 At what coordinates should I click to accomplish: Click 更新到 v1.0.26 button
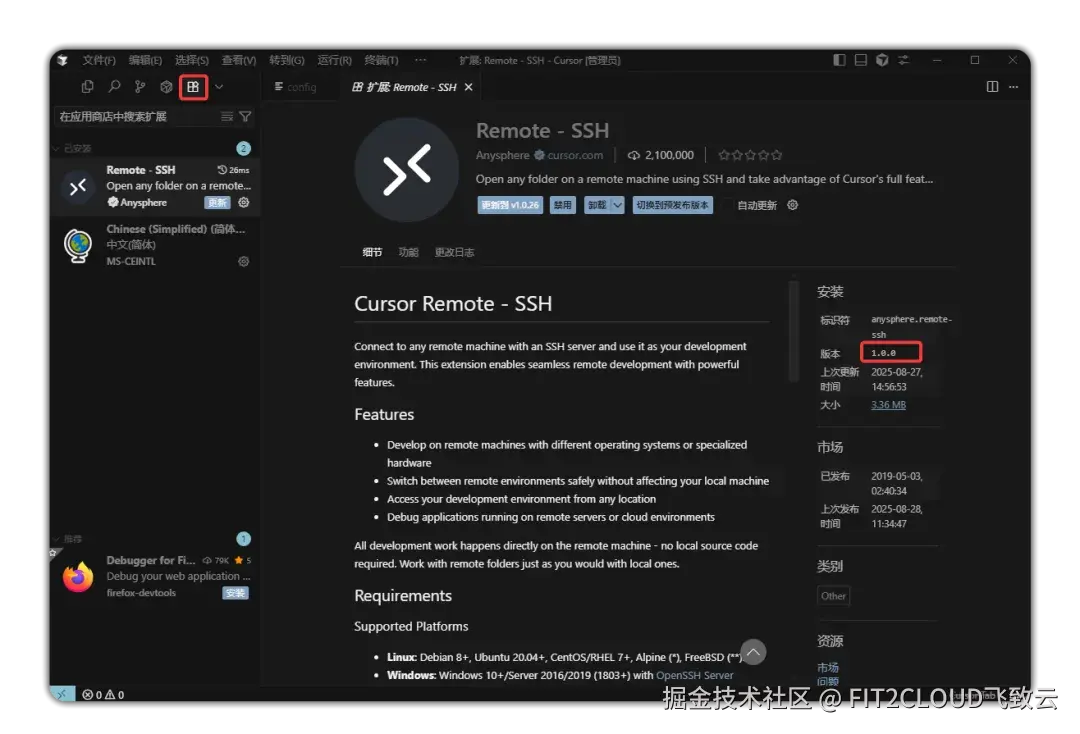click(x=510, y=205)
